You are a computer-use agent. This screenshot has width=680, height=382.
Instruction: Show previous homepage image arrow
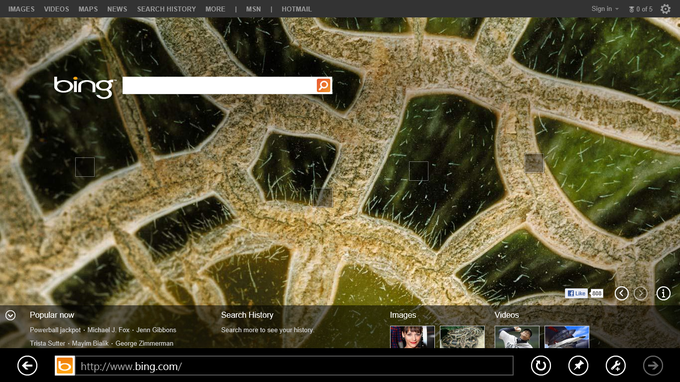621,294
